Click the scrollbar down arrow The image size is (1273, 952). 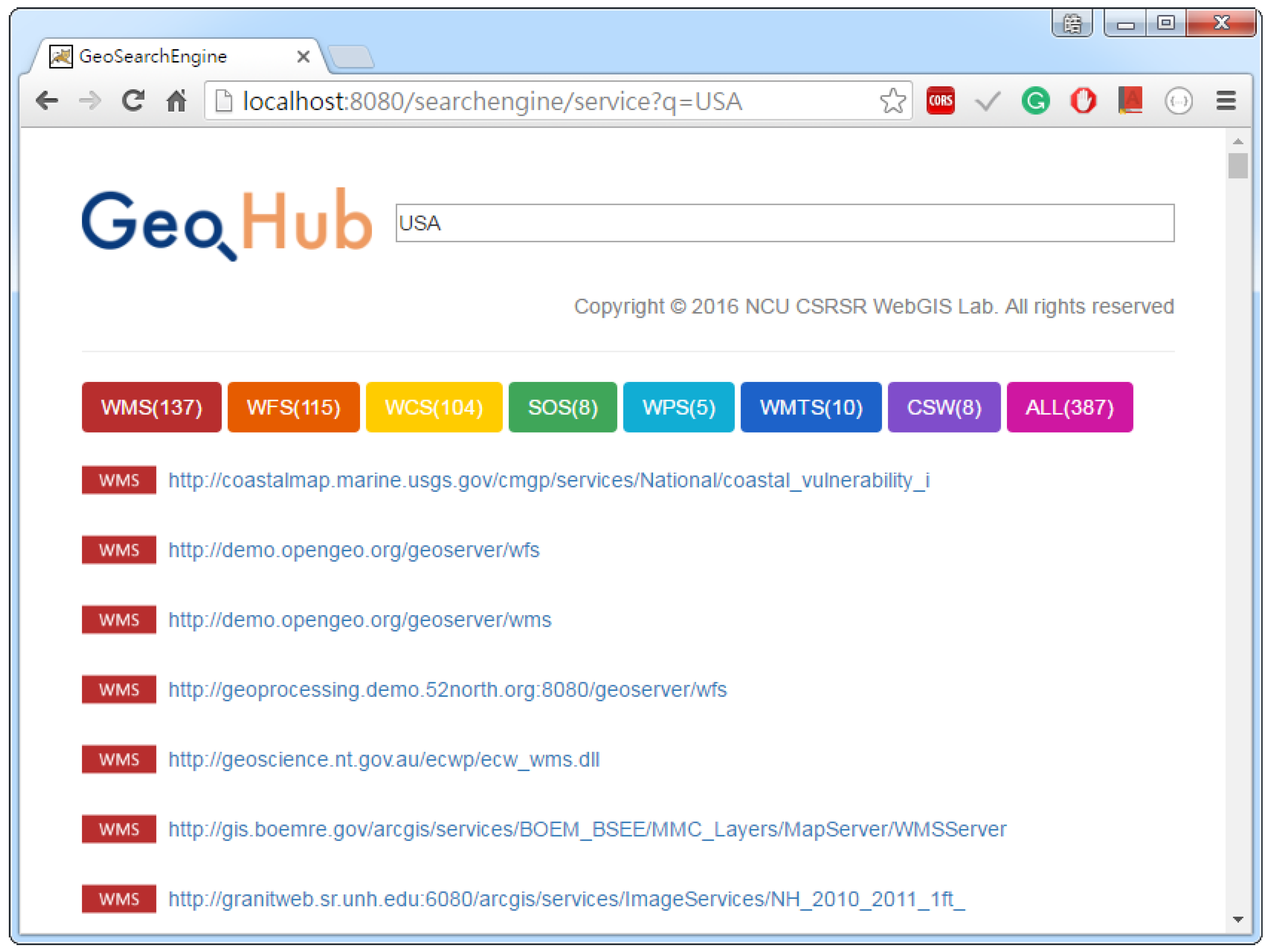pos(1238,919)
